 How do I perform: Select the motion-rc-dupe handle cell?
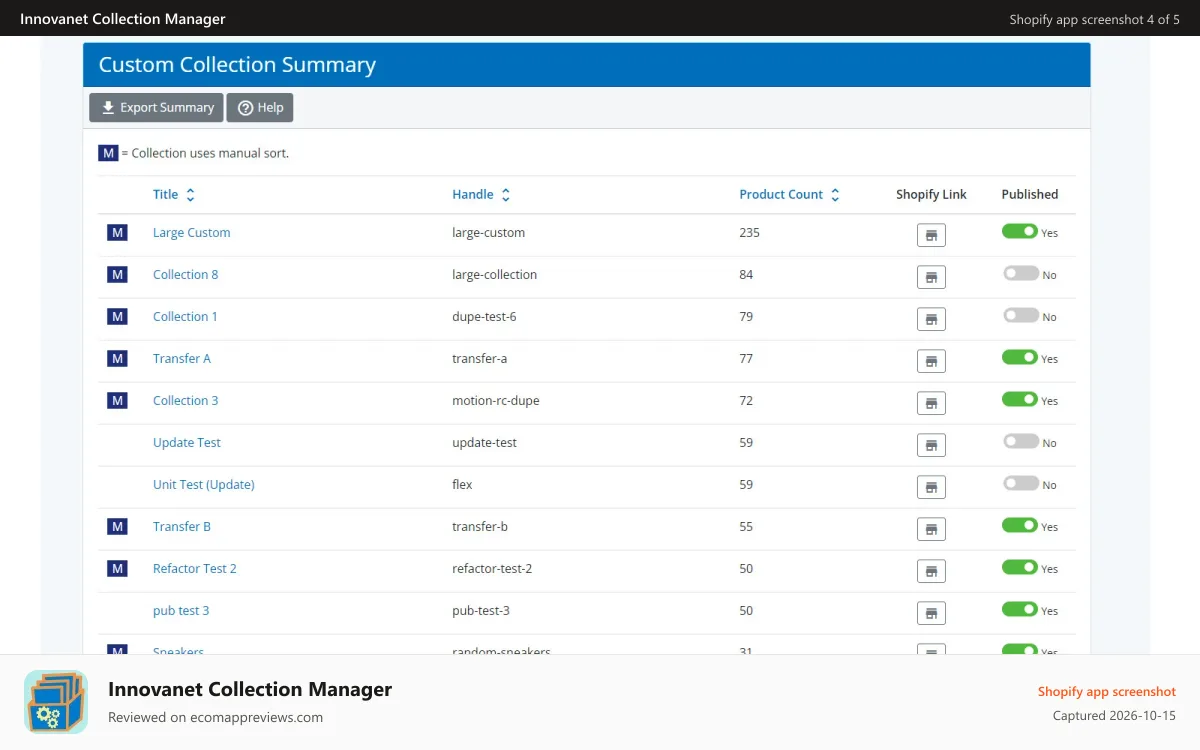point(496,401)
